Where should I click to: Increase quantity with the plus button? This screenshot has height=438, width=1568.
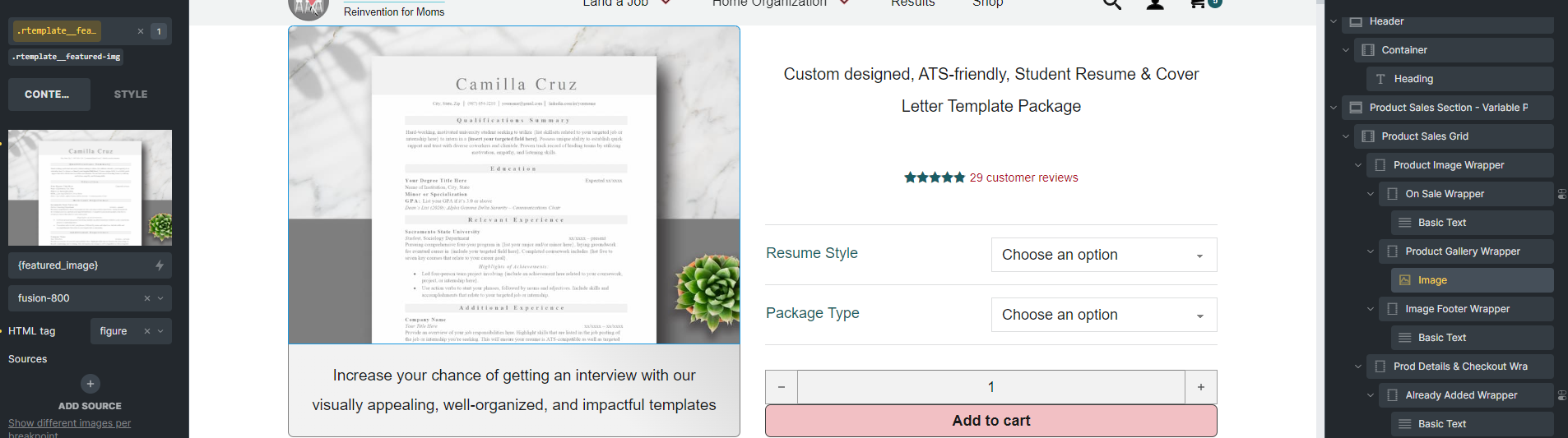coord(1201,387)
